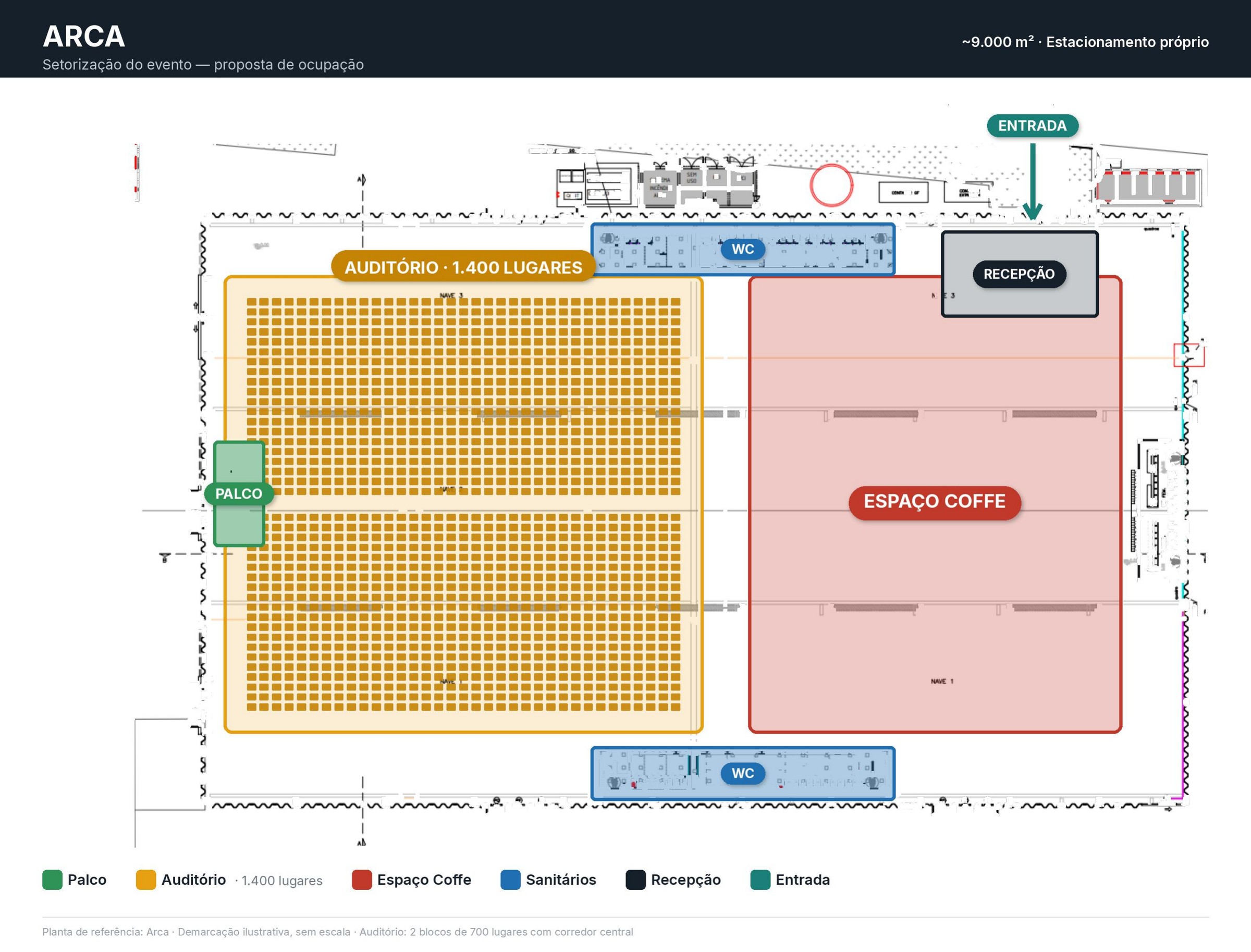Select the RECEPÇÃO label on the plan
The image size is (1251, 952).
coord(1019,274)
